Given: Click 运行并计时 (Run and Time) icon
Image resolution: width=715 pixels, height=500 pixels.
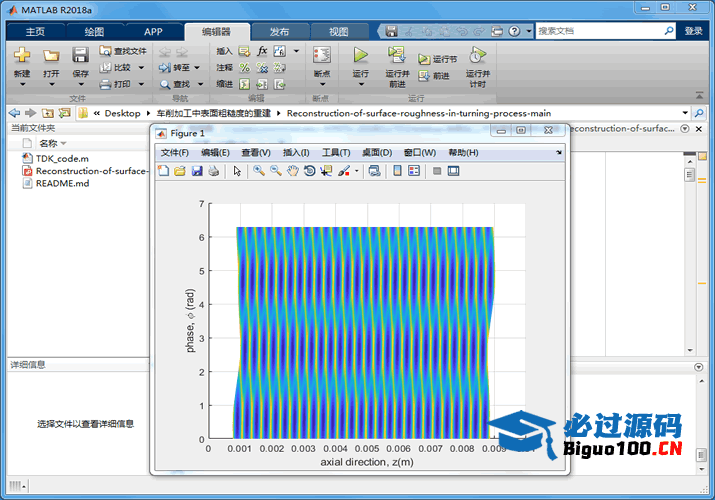Looking at the screenshot, I should (x=477, y=55).
